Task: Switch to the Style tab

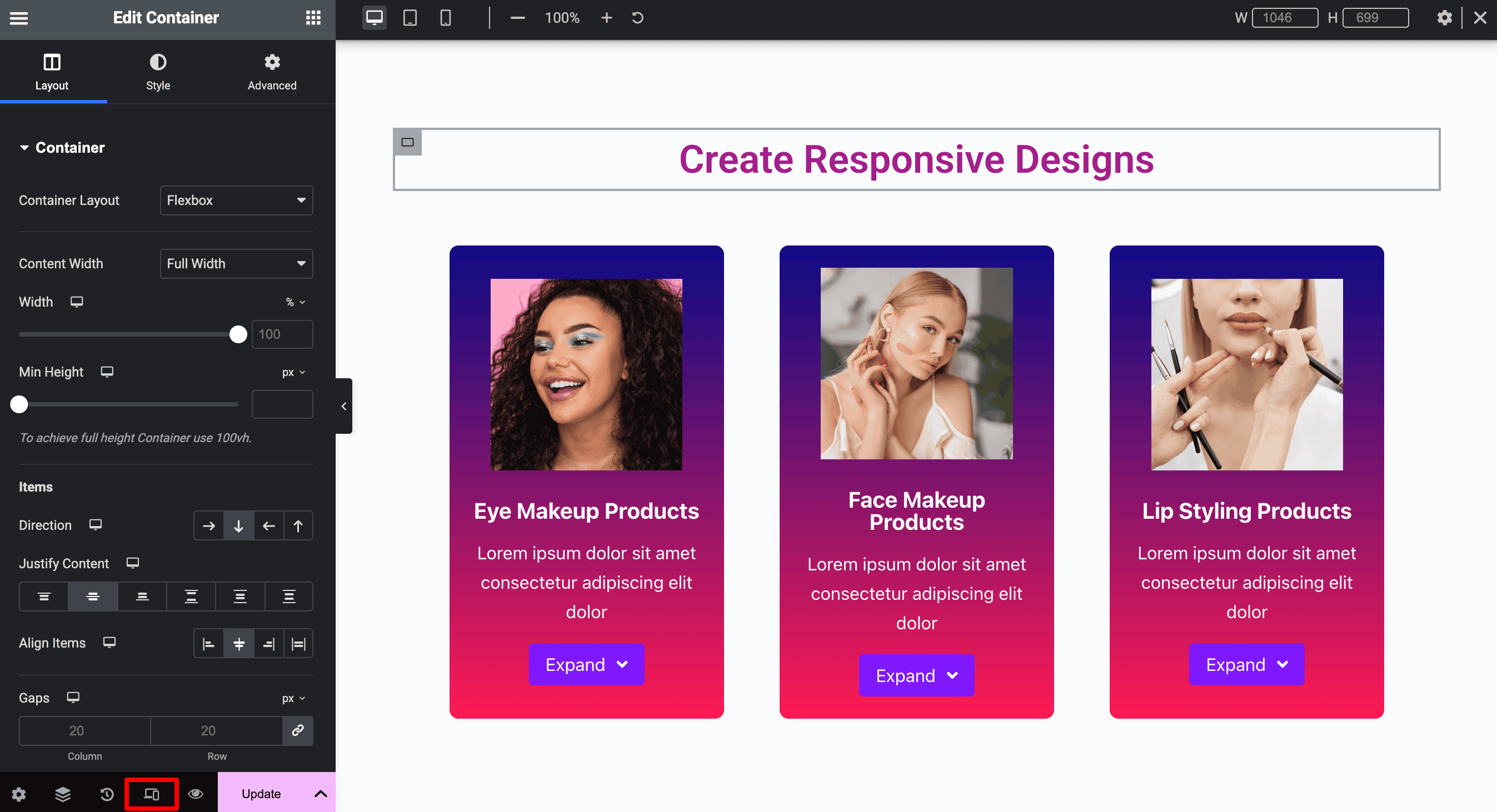Action: [158, 72]
